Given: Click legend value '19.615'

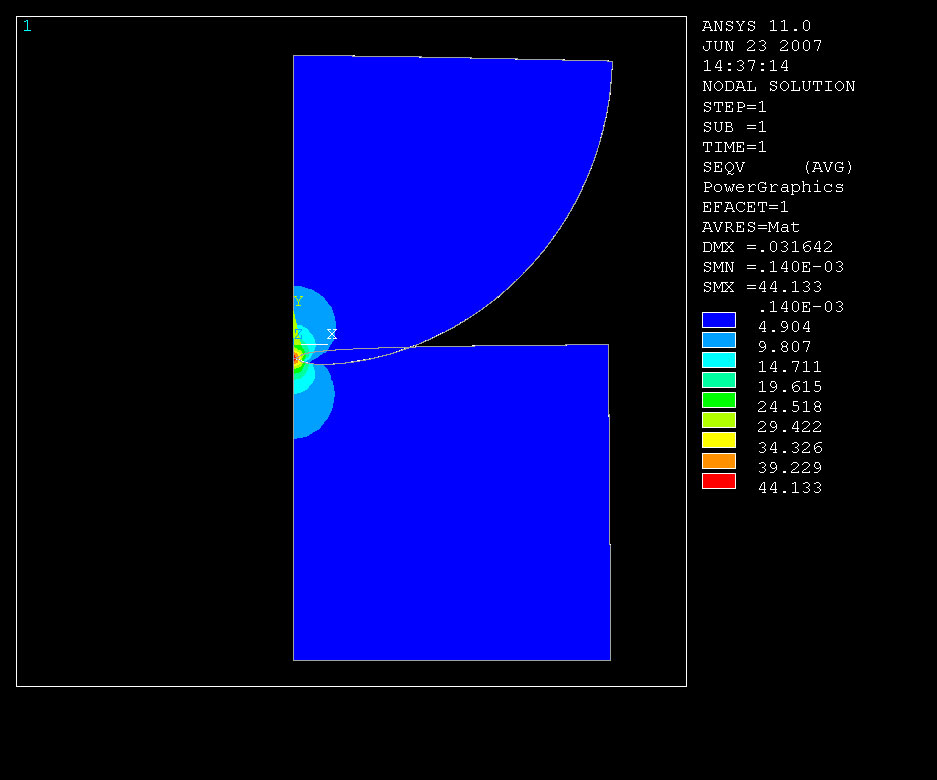Looking at the screenshot, I should point(789,387).
